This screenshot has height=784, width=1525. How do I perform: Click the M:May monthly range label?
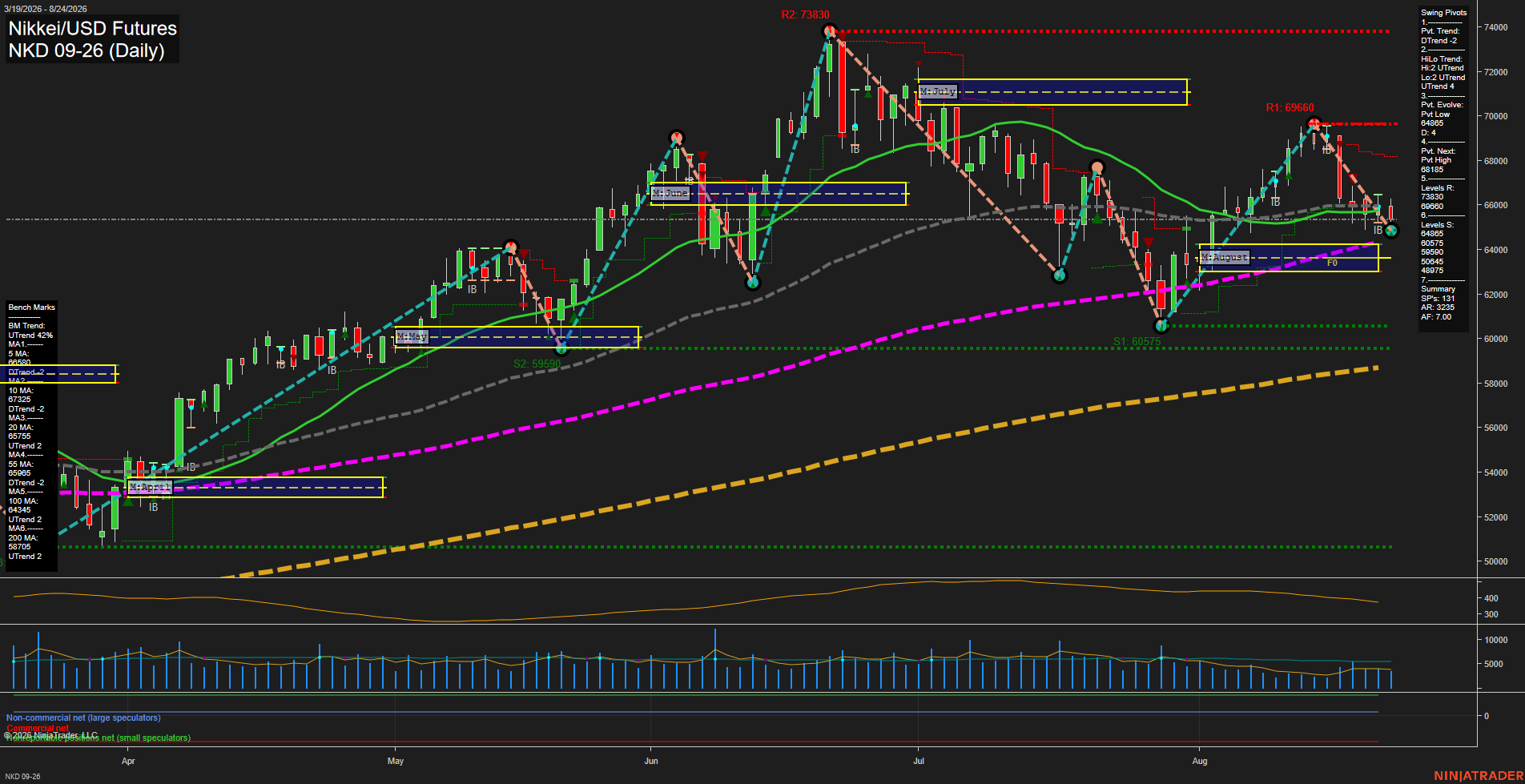[412, 337]
